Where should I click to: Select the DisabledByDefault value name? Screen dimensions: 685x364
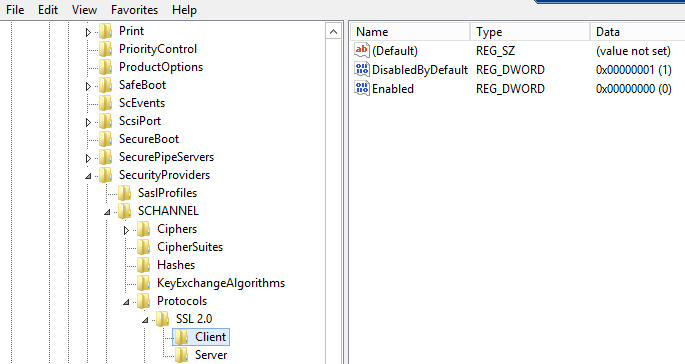(420, 70)
